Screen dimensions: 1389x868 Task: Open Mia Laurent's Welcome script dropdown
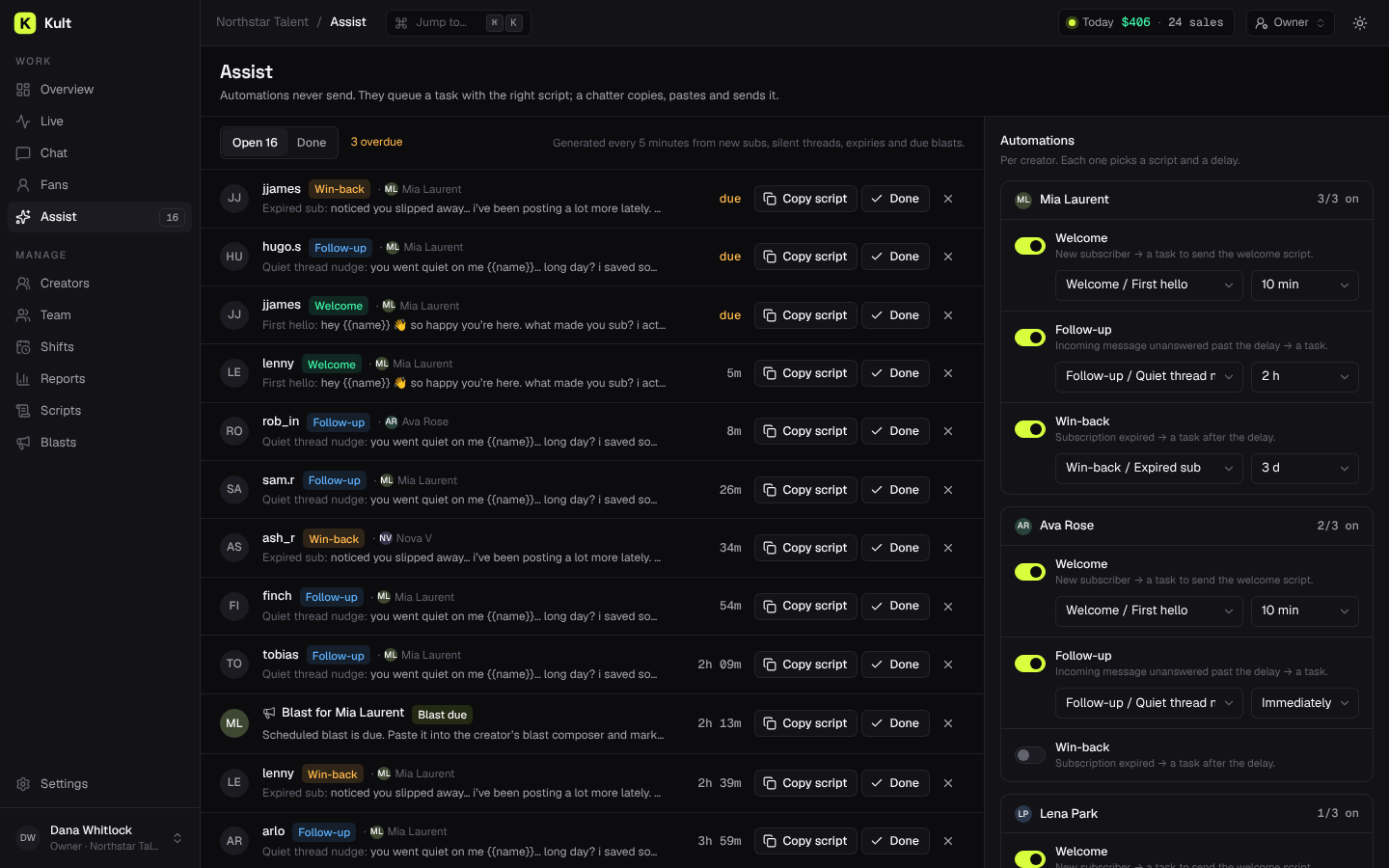[1149, 285]
